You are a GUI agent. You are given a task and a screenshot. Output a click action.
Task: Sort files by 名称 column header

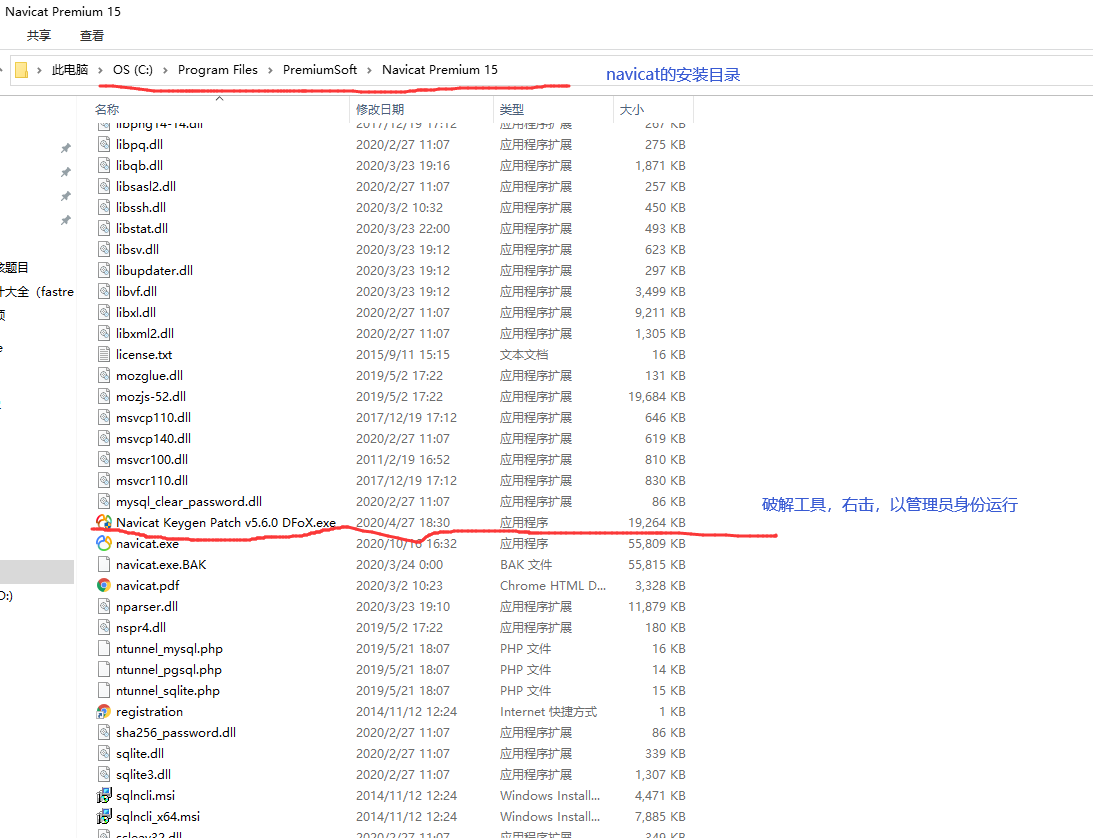point(107,109)
